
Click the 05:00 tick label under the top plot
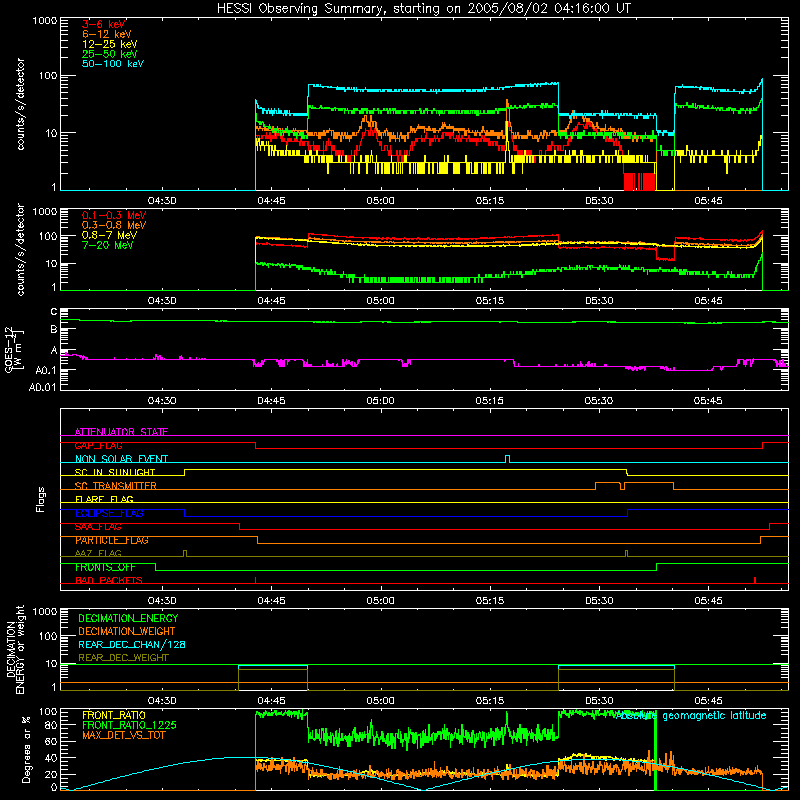[380, 201]
